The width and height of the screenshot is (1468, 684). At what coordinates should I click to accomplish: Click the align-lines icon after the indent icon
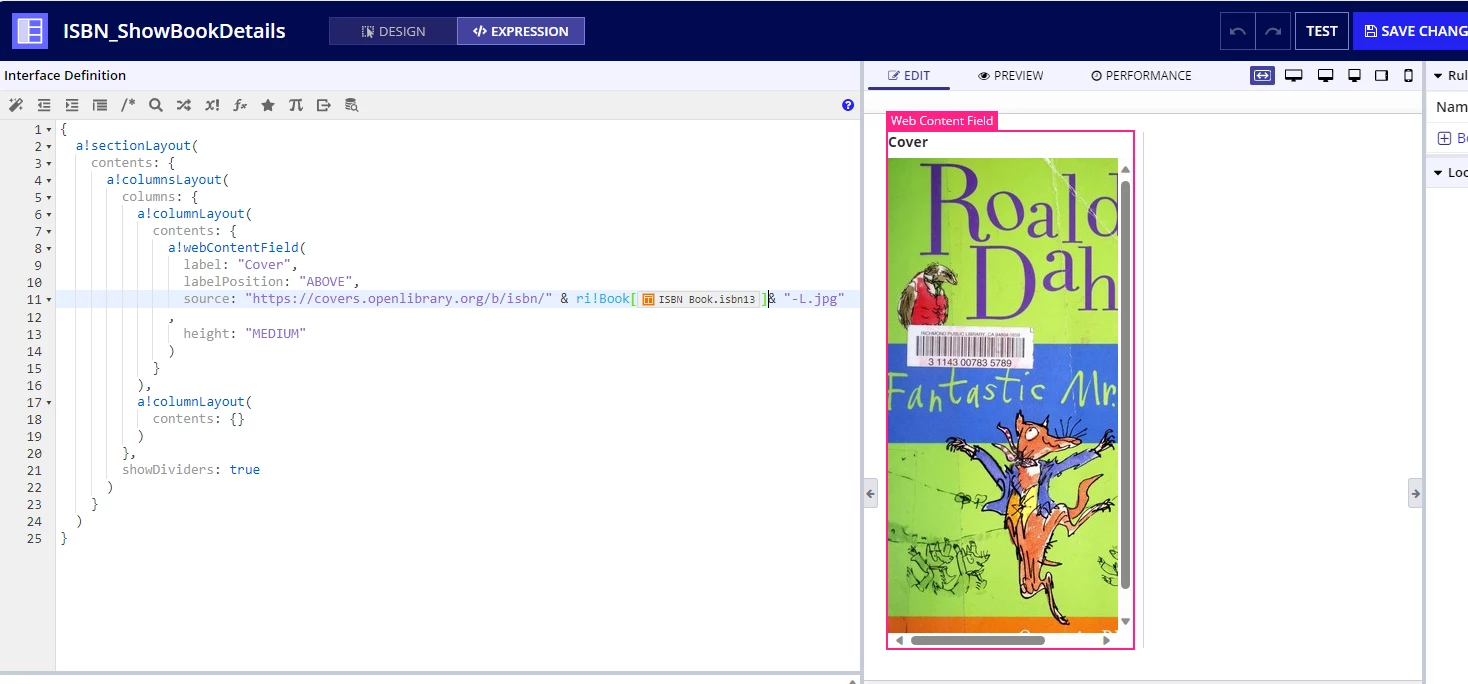point(100,105)
